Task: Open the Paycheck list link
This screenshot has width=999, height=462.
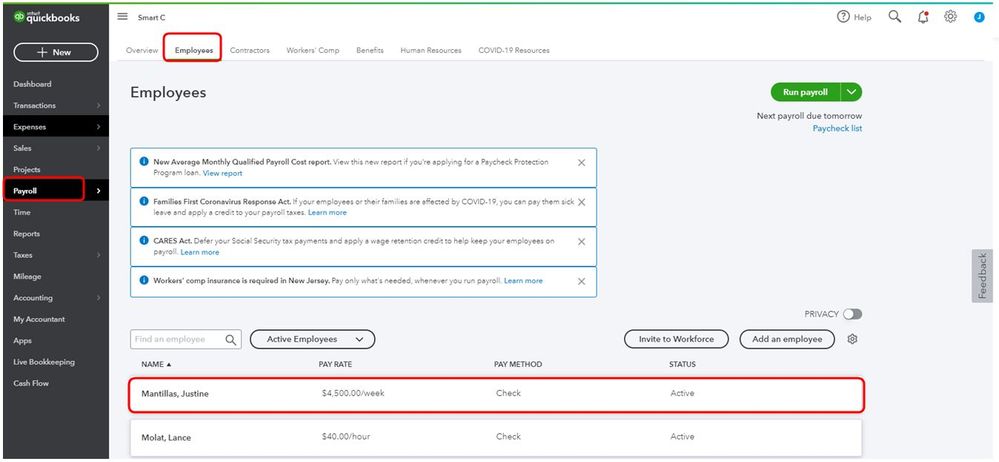Action: [x=837, y=129]
